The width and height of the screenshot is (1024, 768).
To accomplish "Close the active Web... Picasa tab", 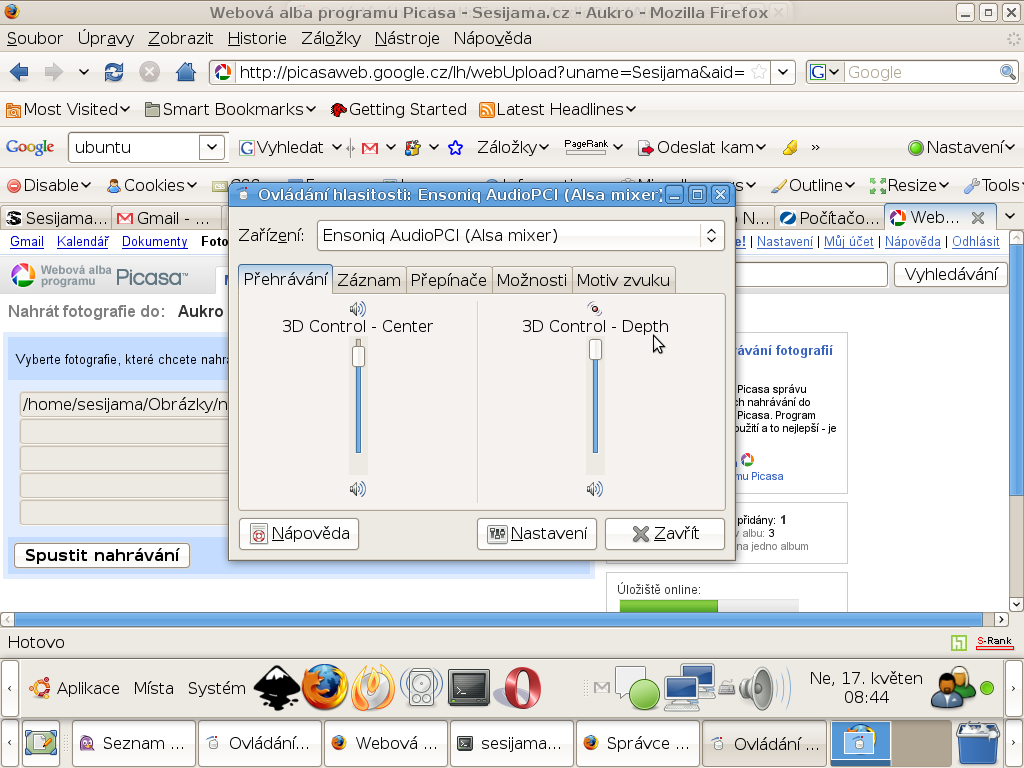I will 978,217.
